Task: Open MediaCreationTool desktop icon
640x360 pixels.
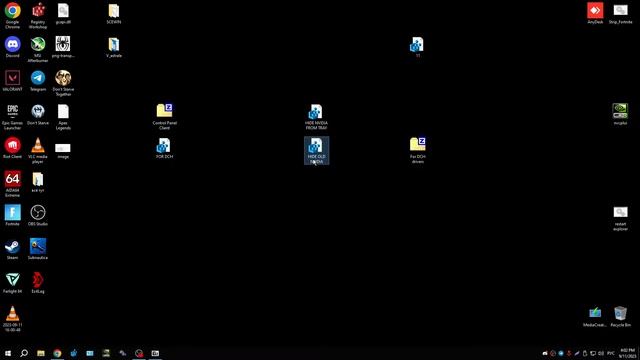Action: click(595, 316)
